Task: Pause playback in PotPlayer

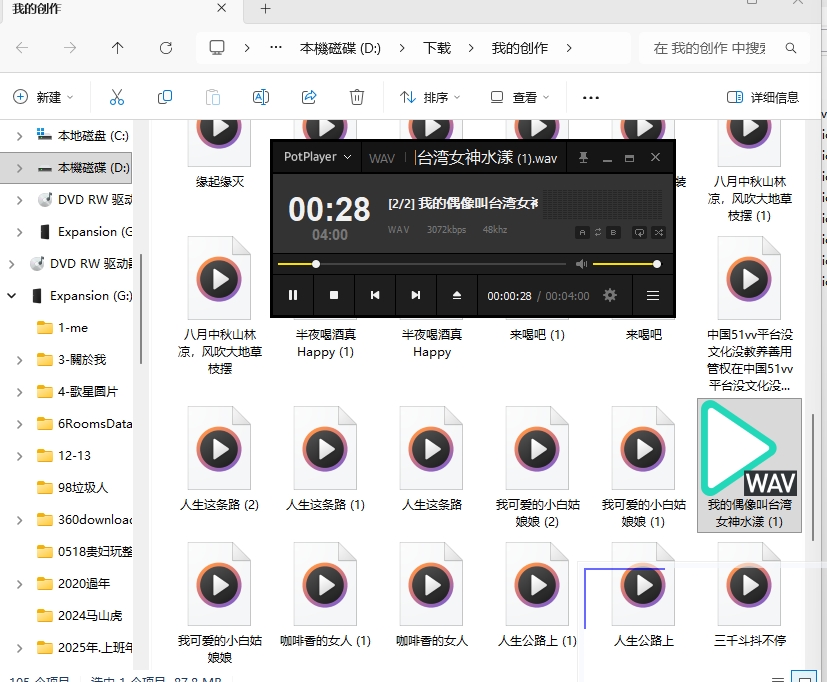Action: click(293, 296)
